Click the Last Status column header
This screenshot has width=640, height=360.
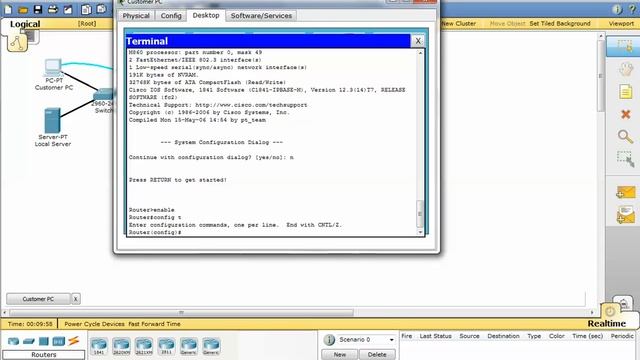pyautogui.click(x=435, y=336)
